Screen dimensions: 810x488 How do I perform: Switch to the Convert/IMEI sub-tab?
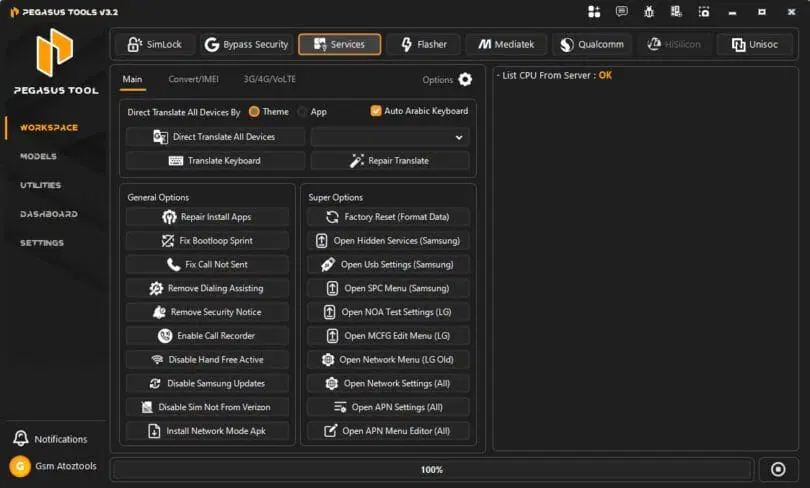(193, 79)
